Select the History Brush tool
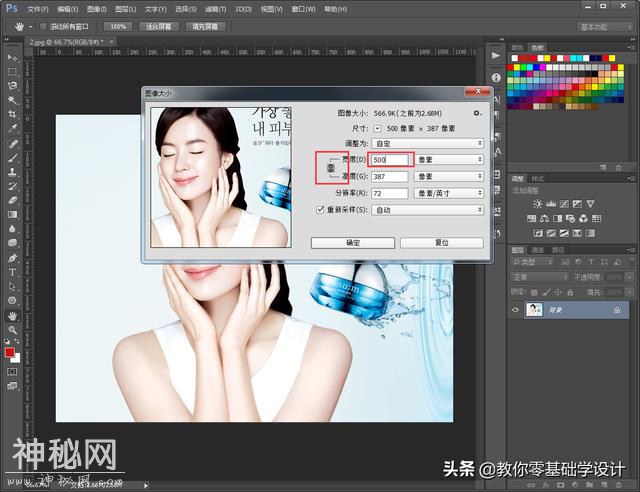640x492 pixels. coord(12,186)
